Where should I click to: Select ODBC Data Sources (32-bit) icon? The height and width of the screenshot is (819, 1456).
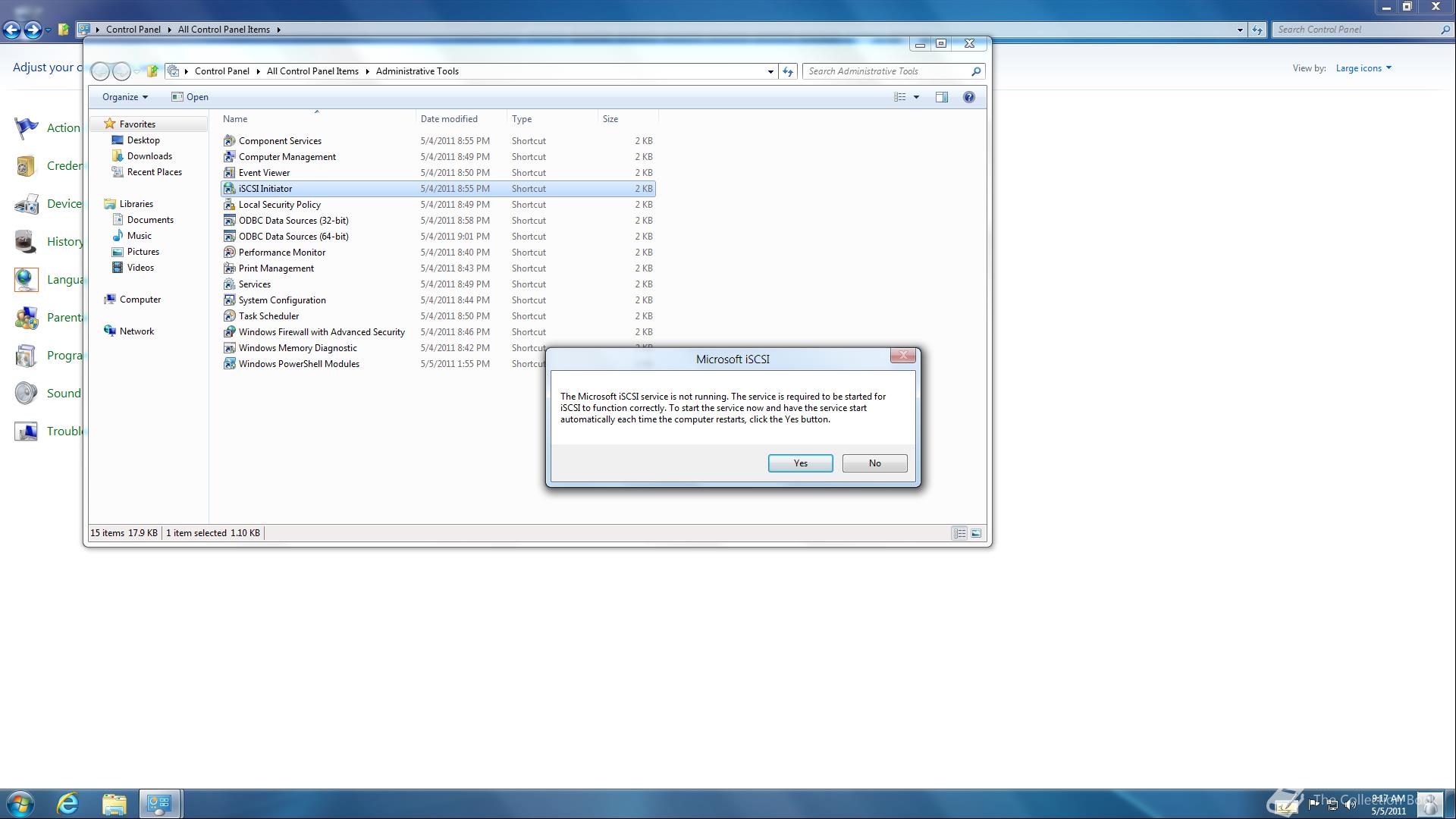(x=229, y=221)
